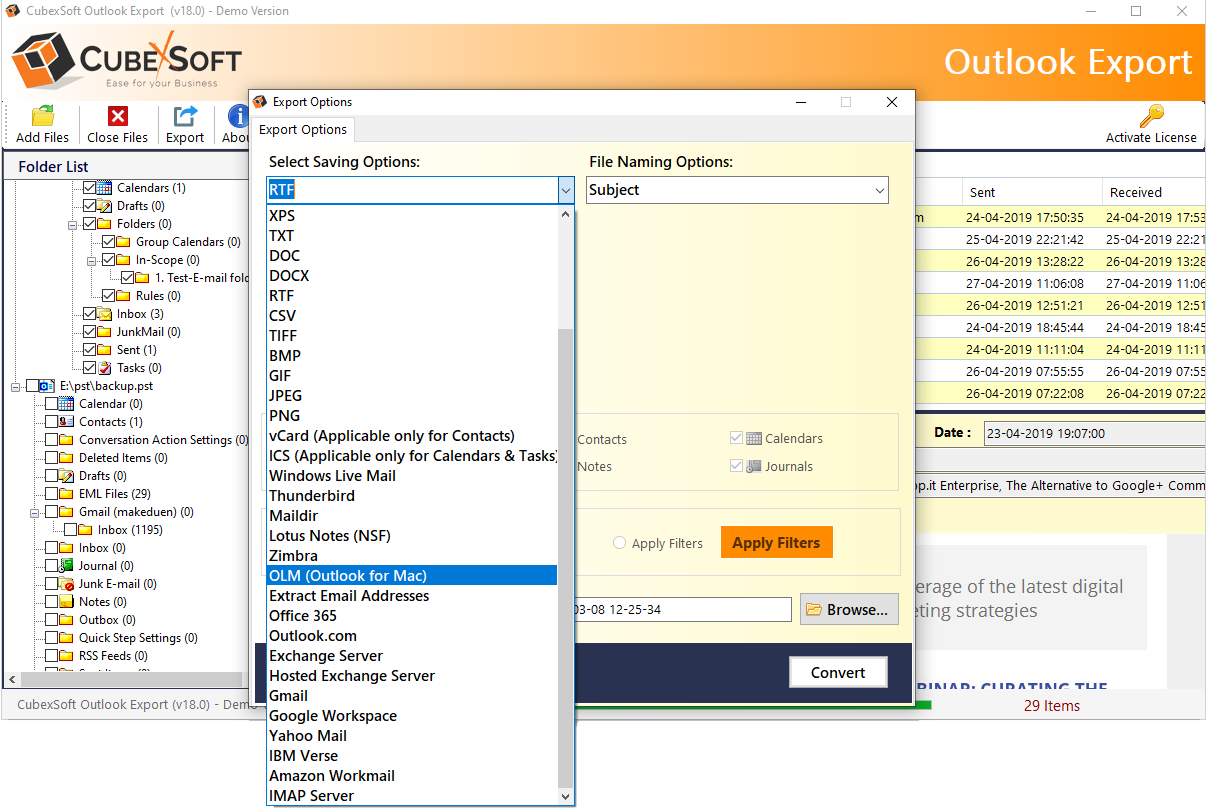The image size is (1206, 809).
Task: Click the Export Options dialog title icon
Action: click(x=261, y=102)
